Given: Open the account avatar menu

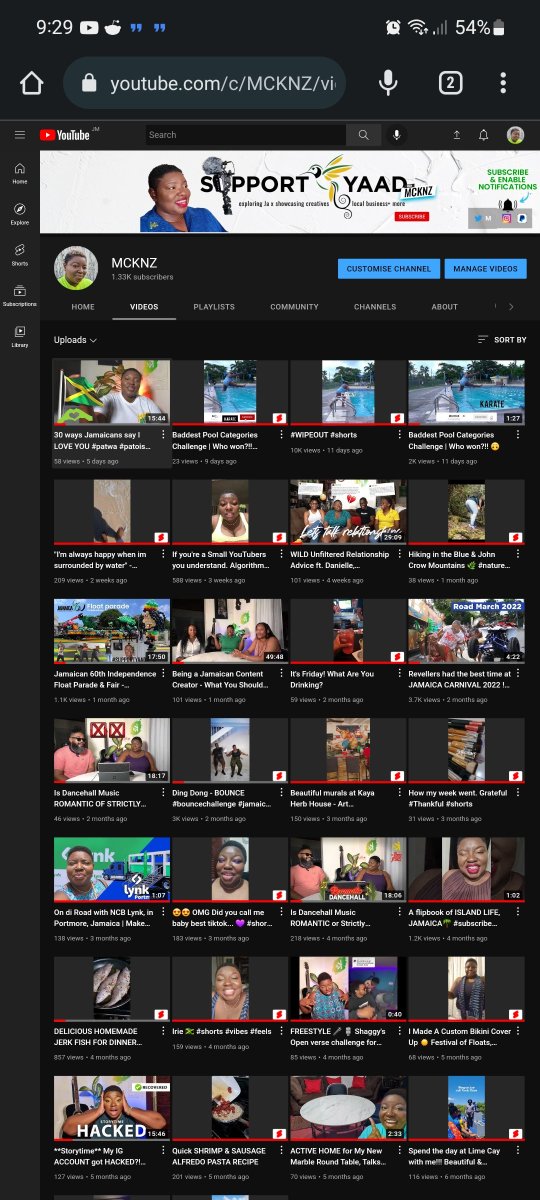Looking at the screenshot, I should pos(515,135).
